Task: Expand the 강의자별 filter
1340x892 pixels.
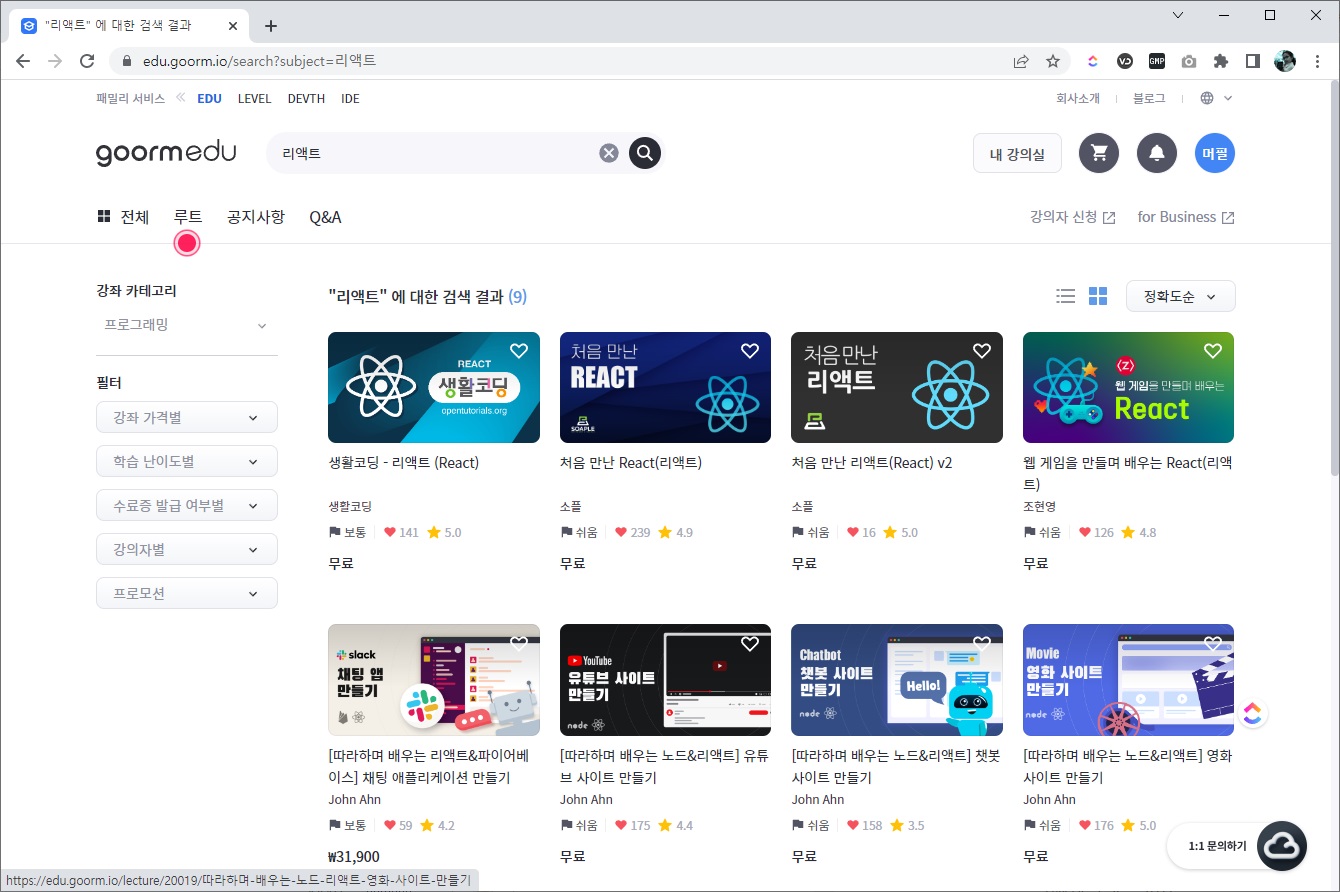Action: click(186, 549)
